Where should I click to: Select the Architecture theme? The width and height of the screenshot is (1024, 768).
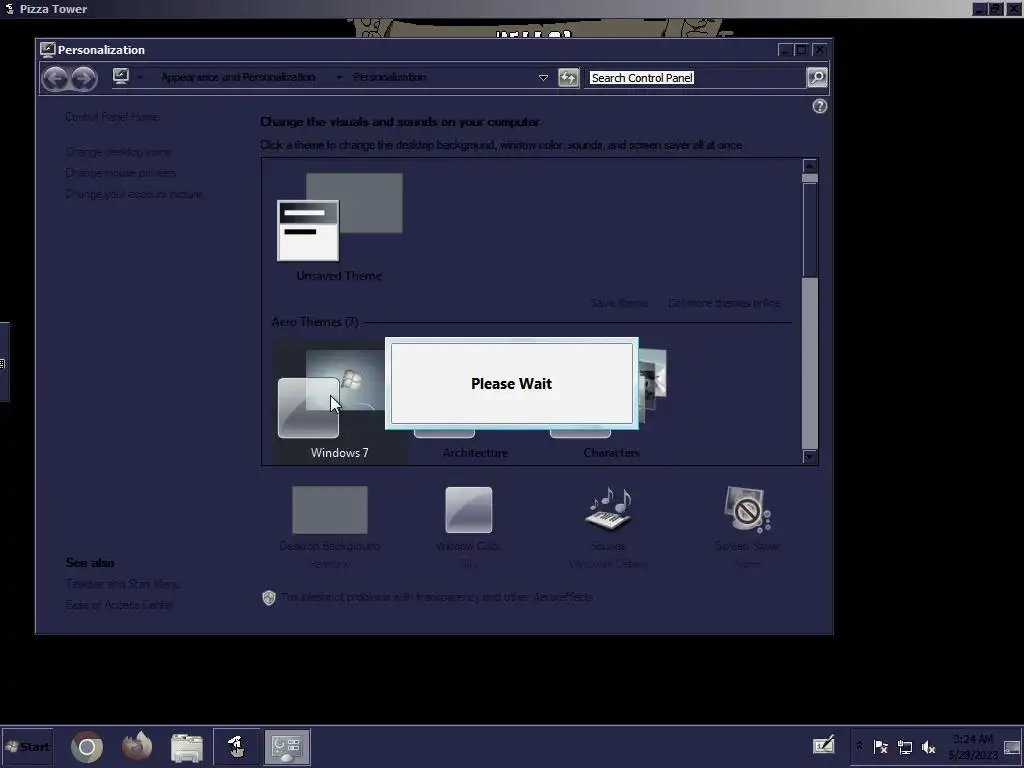point(475,452)
